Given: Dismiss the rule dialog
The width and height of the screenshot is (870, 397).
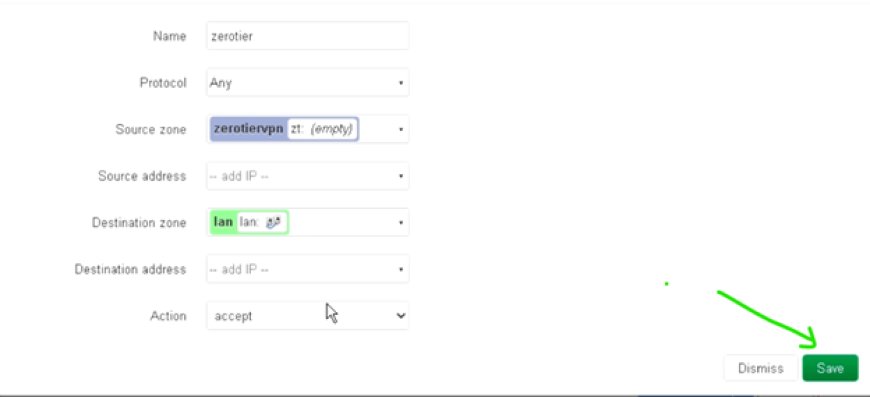Looking at the screenshot, I should click(760, 368).
